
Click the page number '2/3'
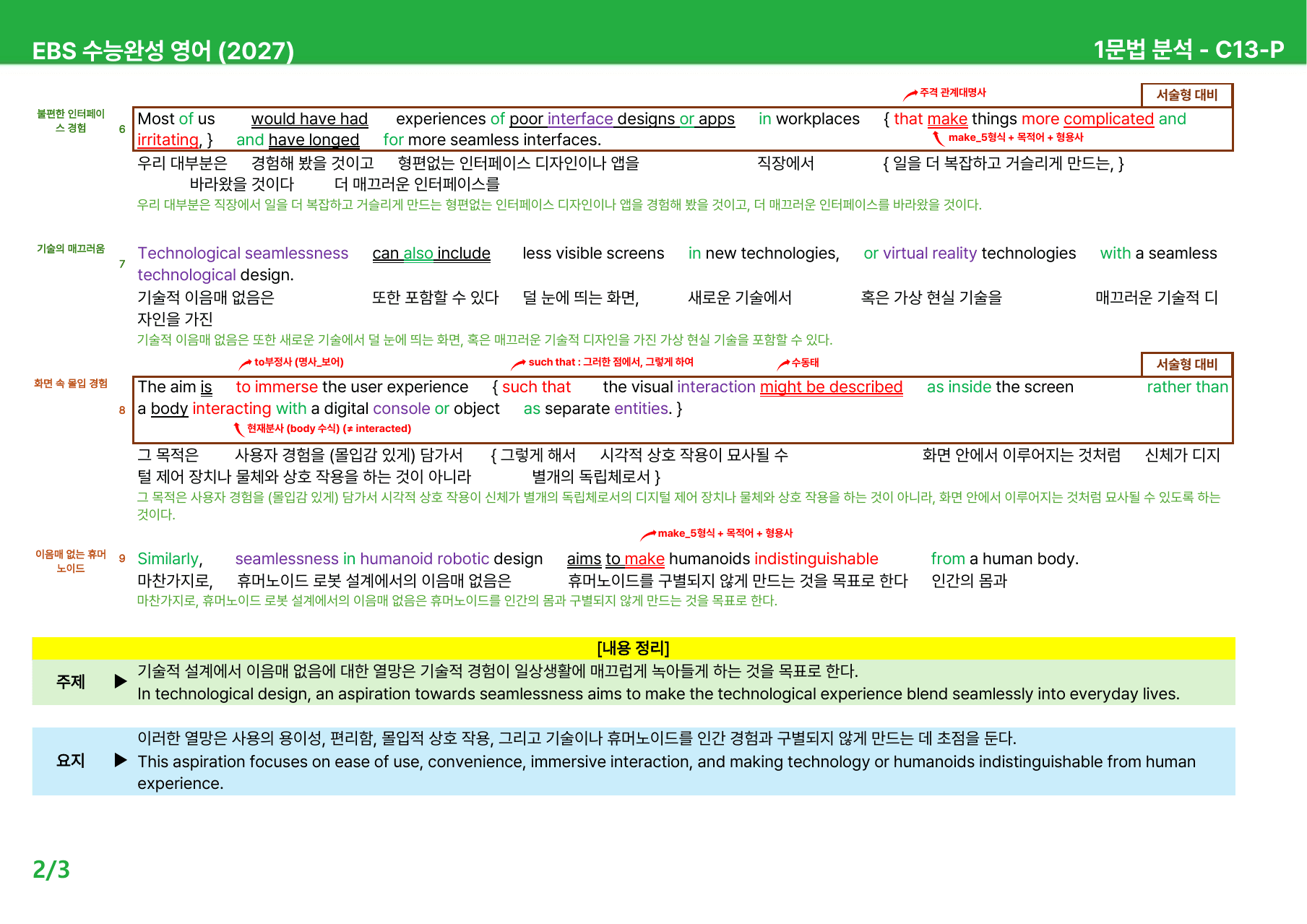(51, 869)
